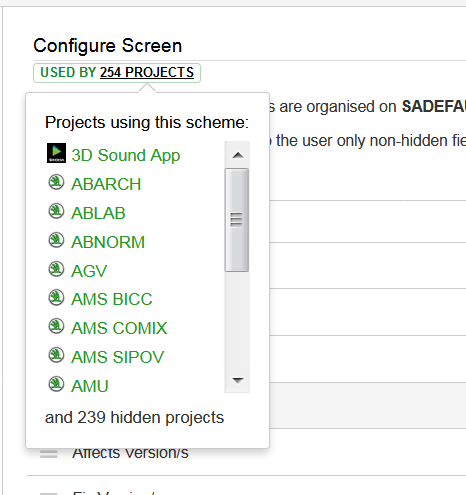The width and height of the screenshot is (466, 495).
Task: Click the icon beside AMS SIPOV
Action: [x=56, y=355]
